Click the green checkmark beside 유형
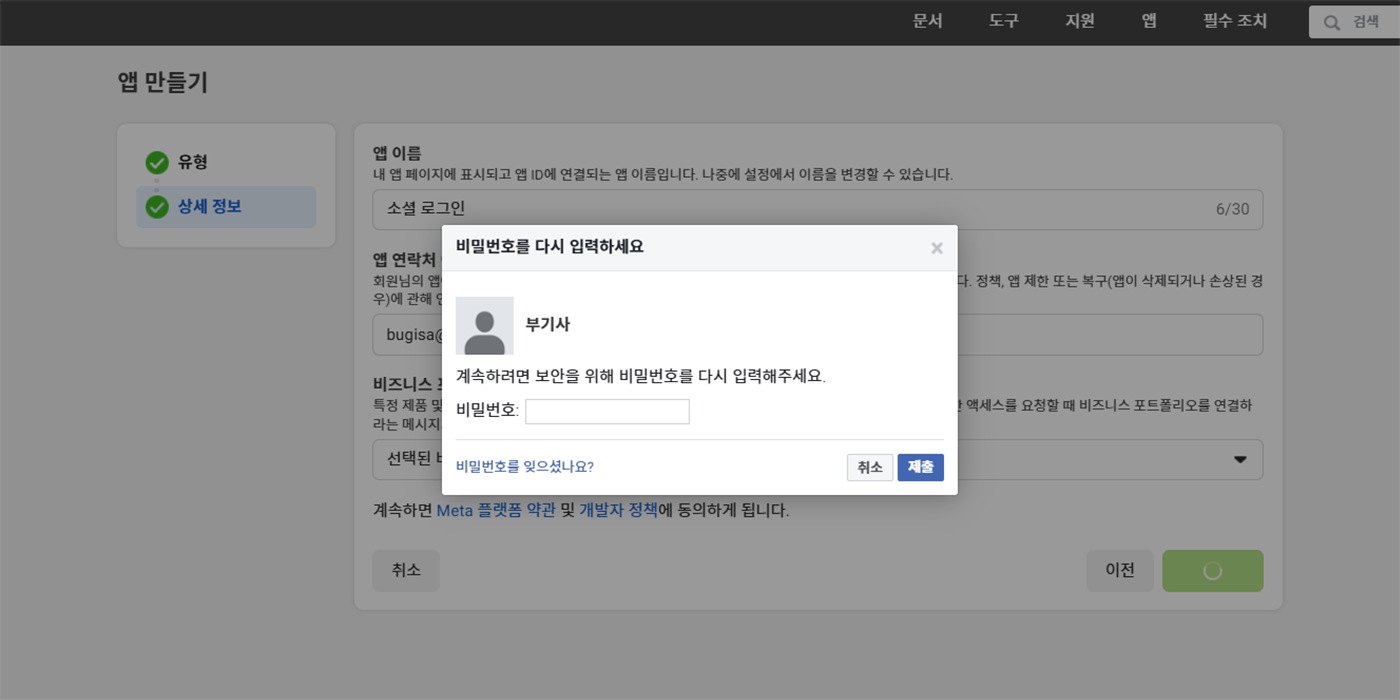Viewport: 1400px width, 700px height. point(157,162)
